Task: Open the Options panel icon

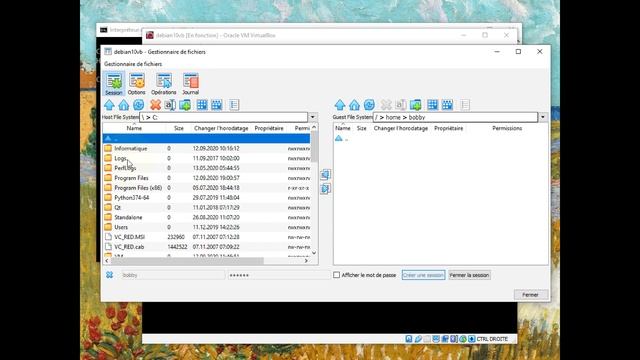Action: coord(136,84)
